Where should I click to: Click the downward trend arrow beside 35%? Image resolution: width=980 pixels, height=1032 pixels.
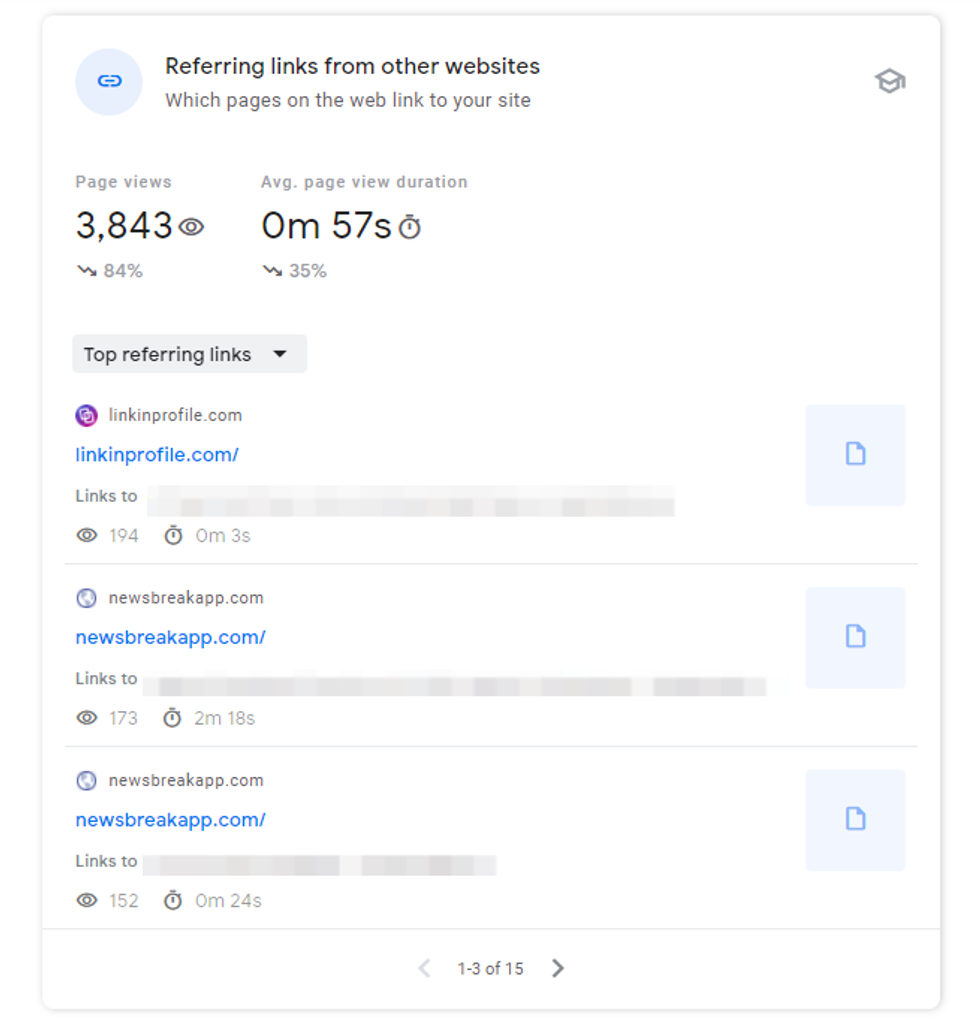click(271, 271)
